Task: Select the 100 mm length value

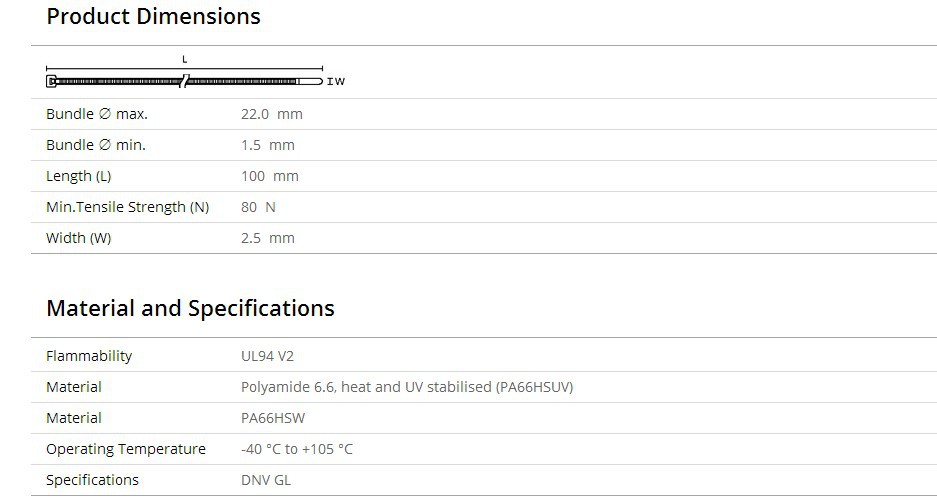Action: point(269,176)
